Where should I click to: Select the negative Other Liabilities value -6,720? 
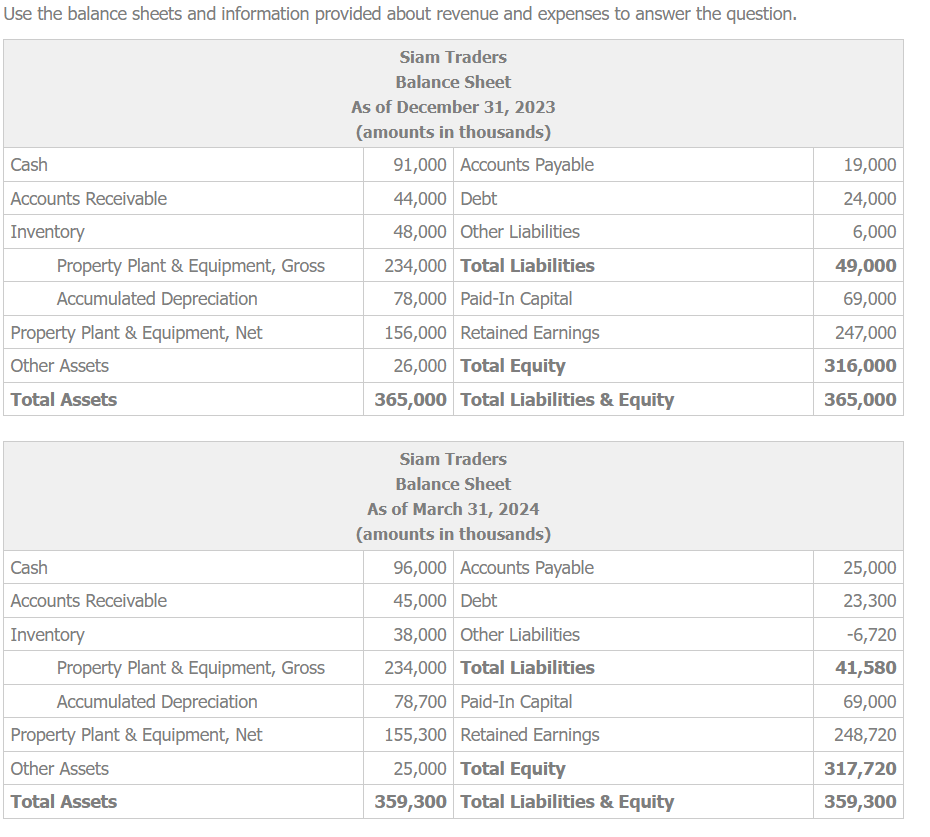(x=873, y=634)
